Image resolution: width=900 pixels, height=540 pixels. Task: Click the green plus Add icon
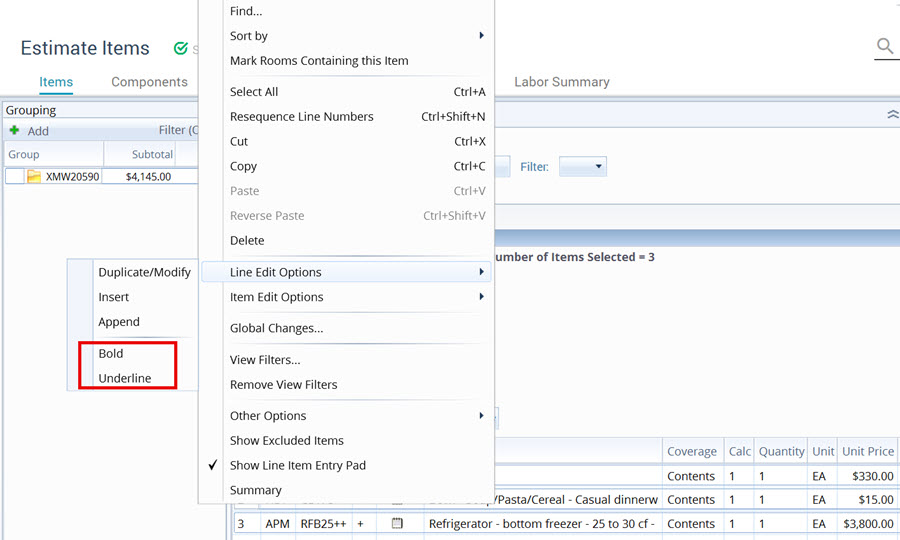(x=15, y=131)
